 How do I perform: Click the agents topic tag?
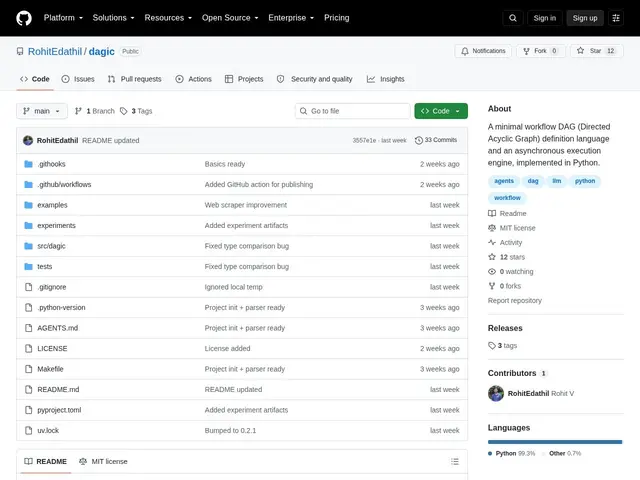[x=504, y=181]
